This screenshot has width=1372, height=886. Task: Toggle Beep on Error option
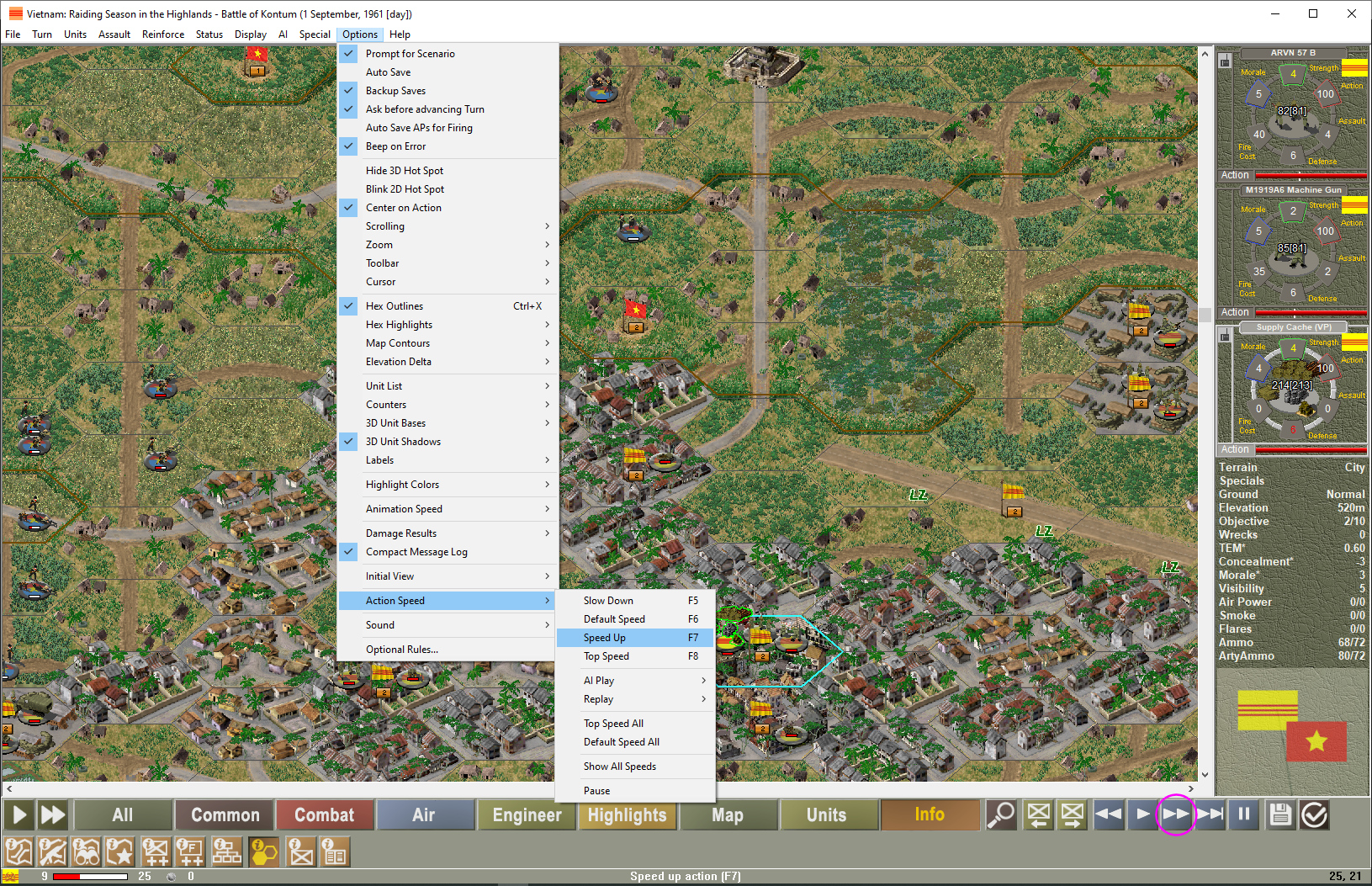448,146
